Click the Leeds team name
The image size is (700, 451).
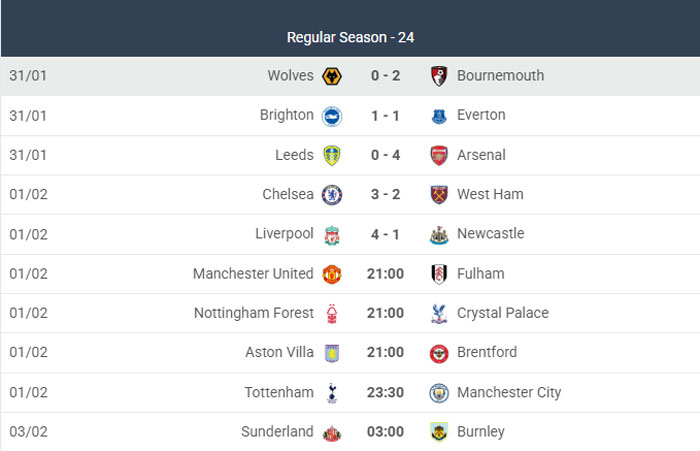coord(294,155)
